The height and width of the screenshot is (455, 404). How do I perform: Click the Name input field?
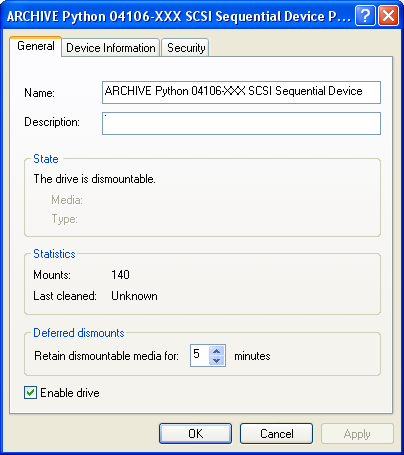[241, 92]
